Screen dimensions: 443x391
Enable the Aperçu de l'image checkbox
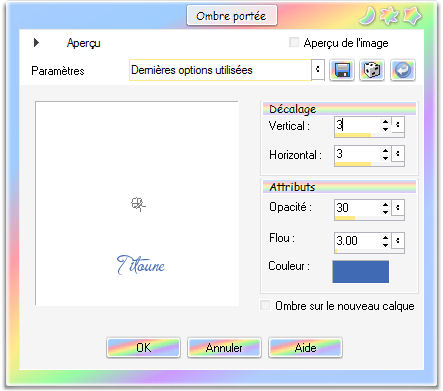coord(294,43)
